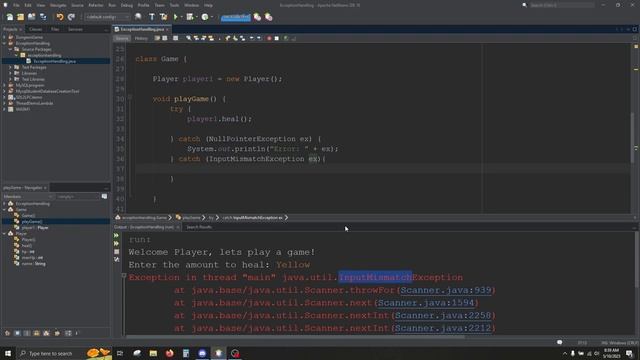
Task: Expand the DungeonGame project node
Action: tap(4, 37)
